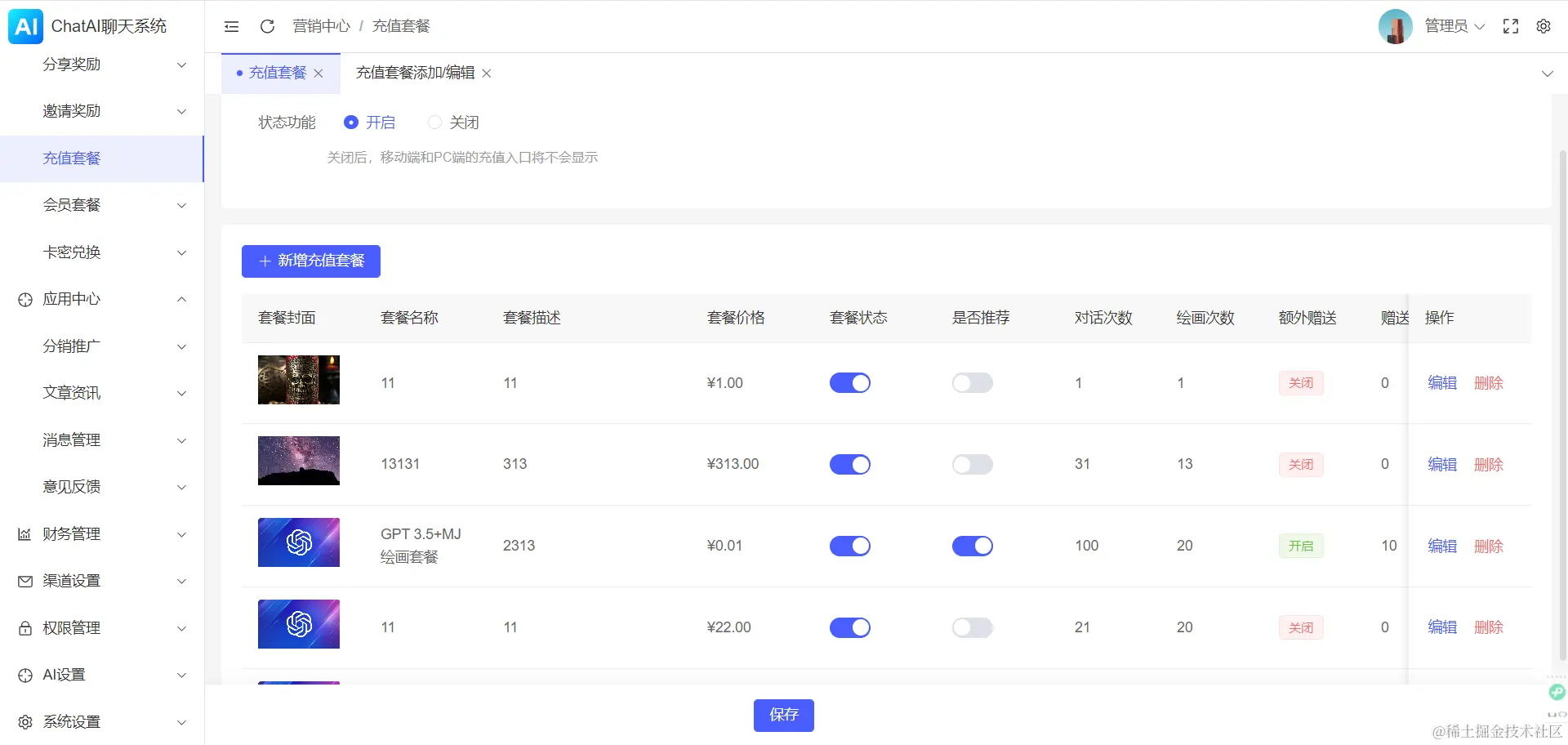Collapse the 应用中心 menu chevron
Viewport: 1568px width, 745px height.
tap(182, 299)
